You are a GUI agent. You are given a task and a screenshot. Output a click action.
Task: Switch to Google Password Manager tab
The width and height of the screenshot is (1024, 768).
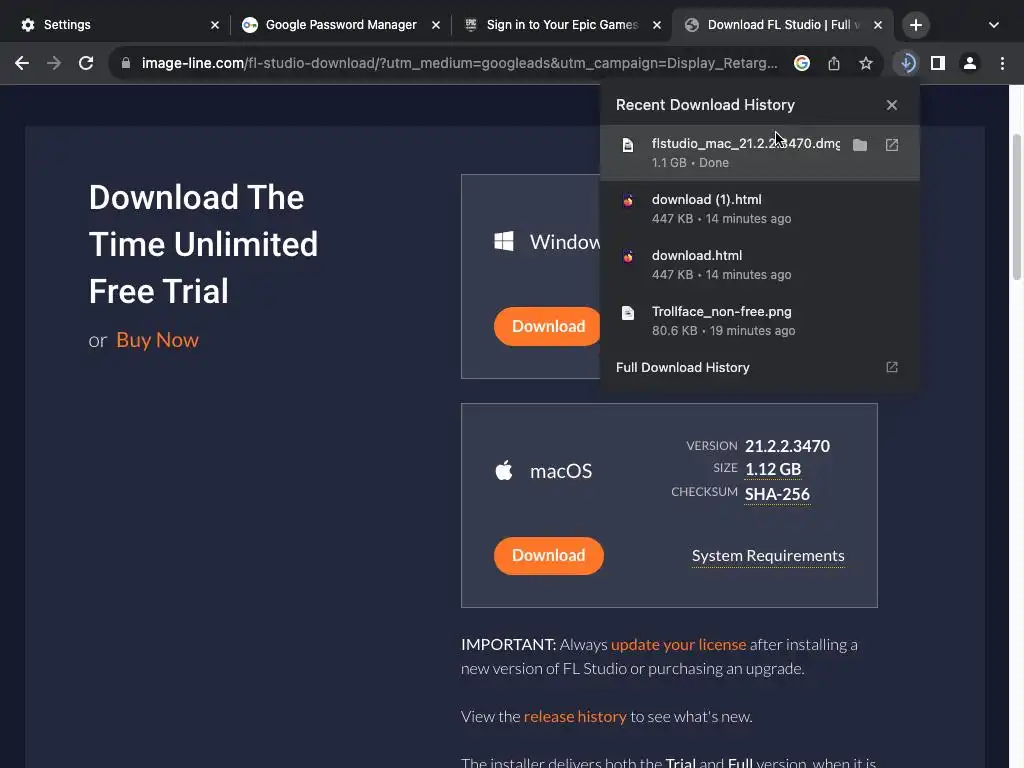pyautogui.click(x=340, y=25)
